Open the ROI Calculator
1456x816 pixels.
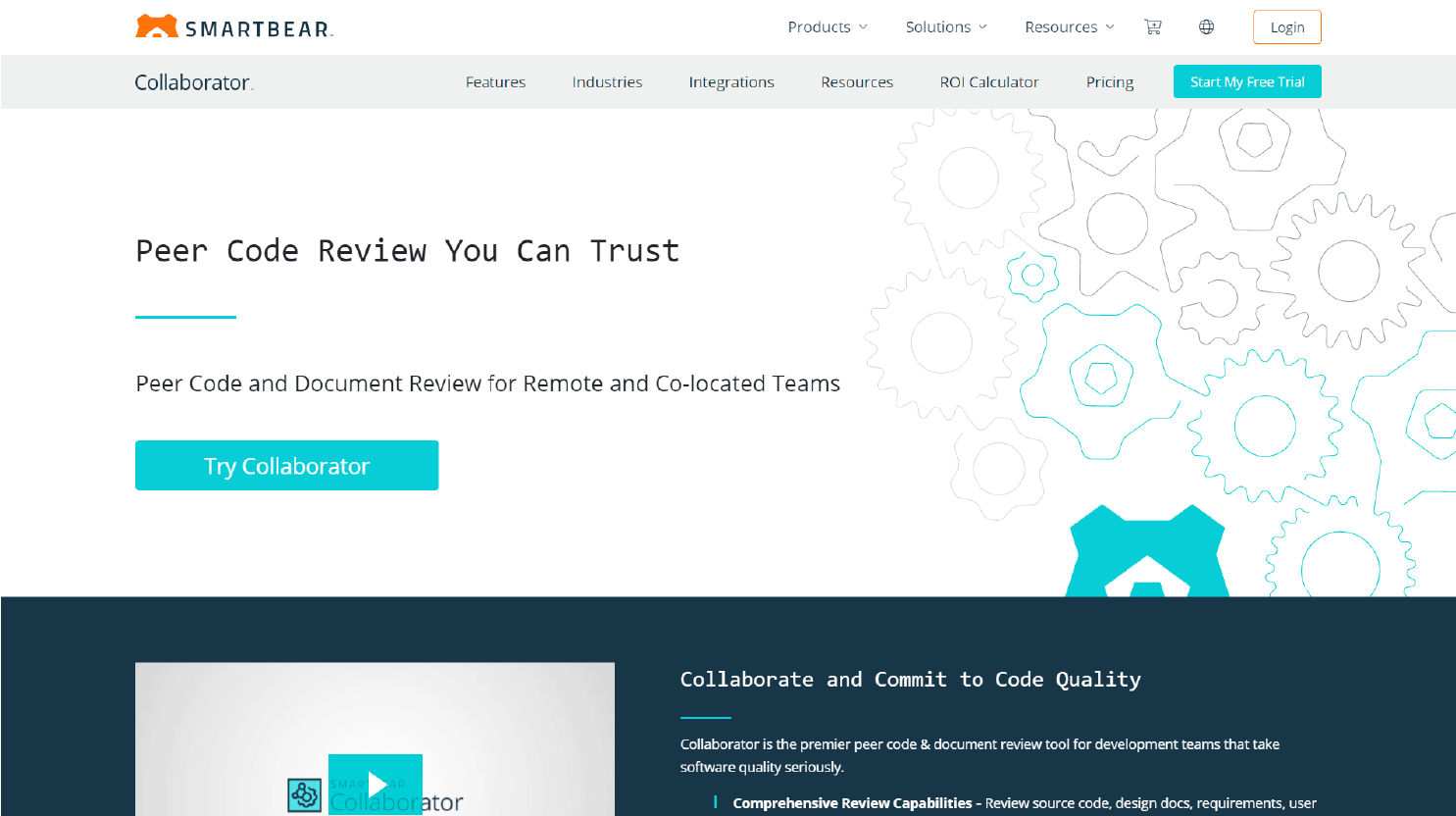coord(989,82)
